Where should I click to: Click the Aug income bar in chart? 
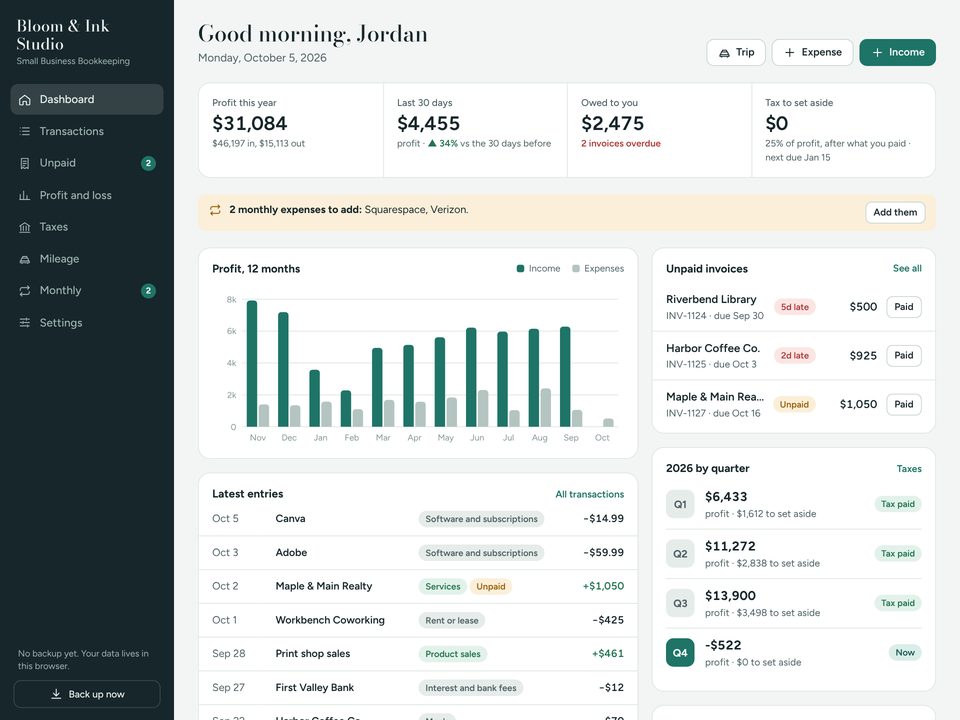click(x=534, y=378)
